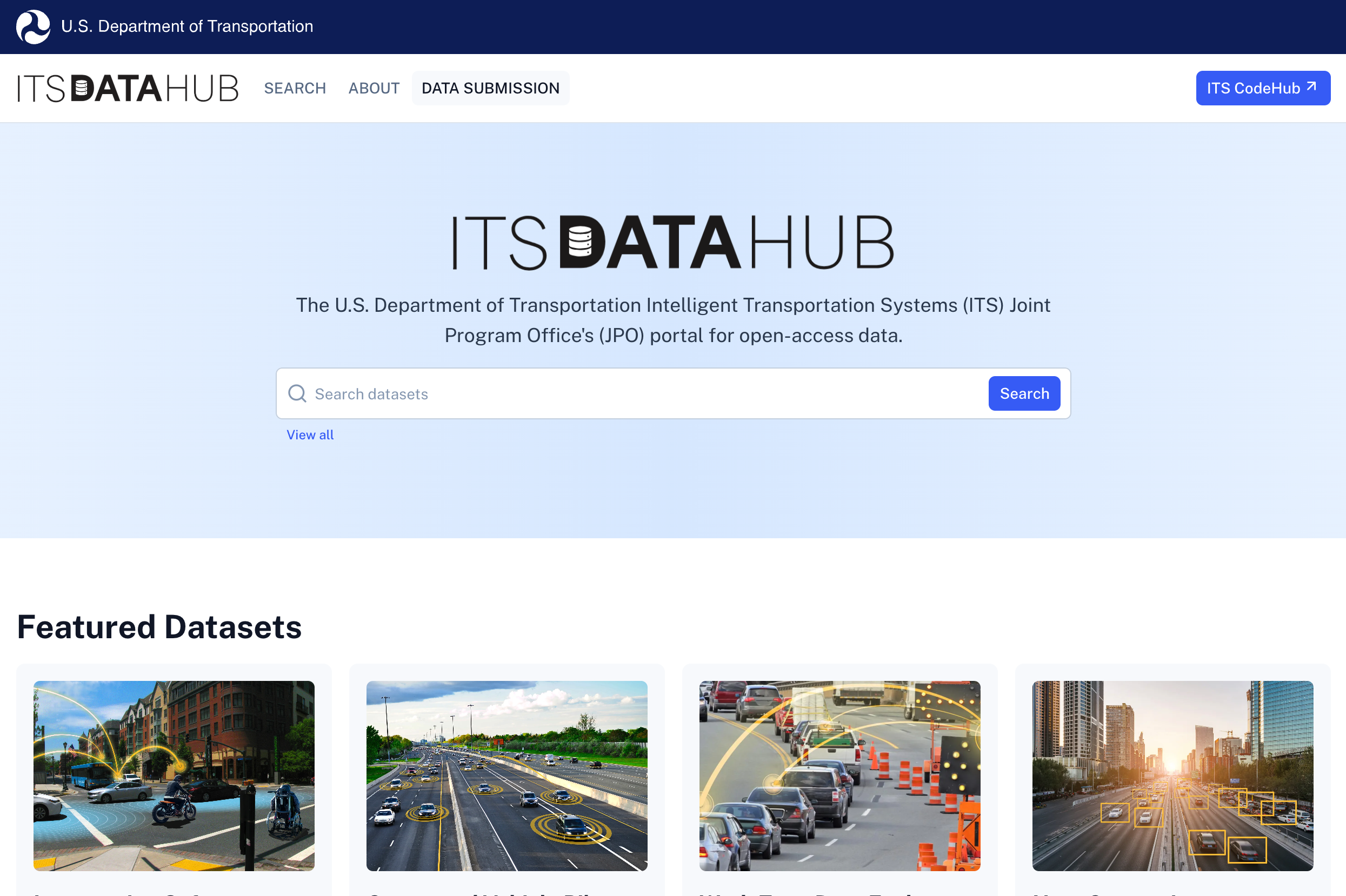This screenshot has height=896, width=1346.
Task: Follow the View all link
Action: pyautogui.click(x=310, y=435)
